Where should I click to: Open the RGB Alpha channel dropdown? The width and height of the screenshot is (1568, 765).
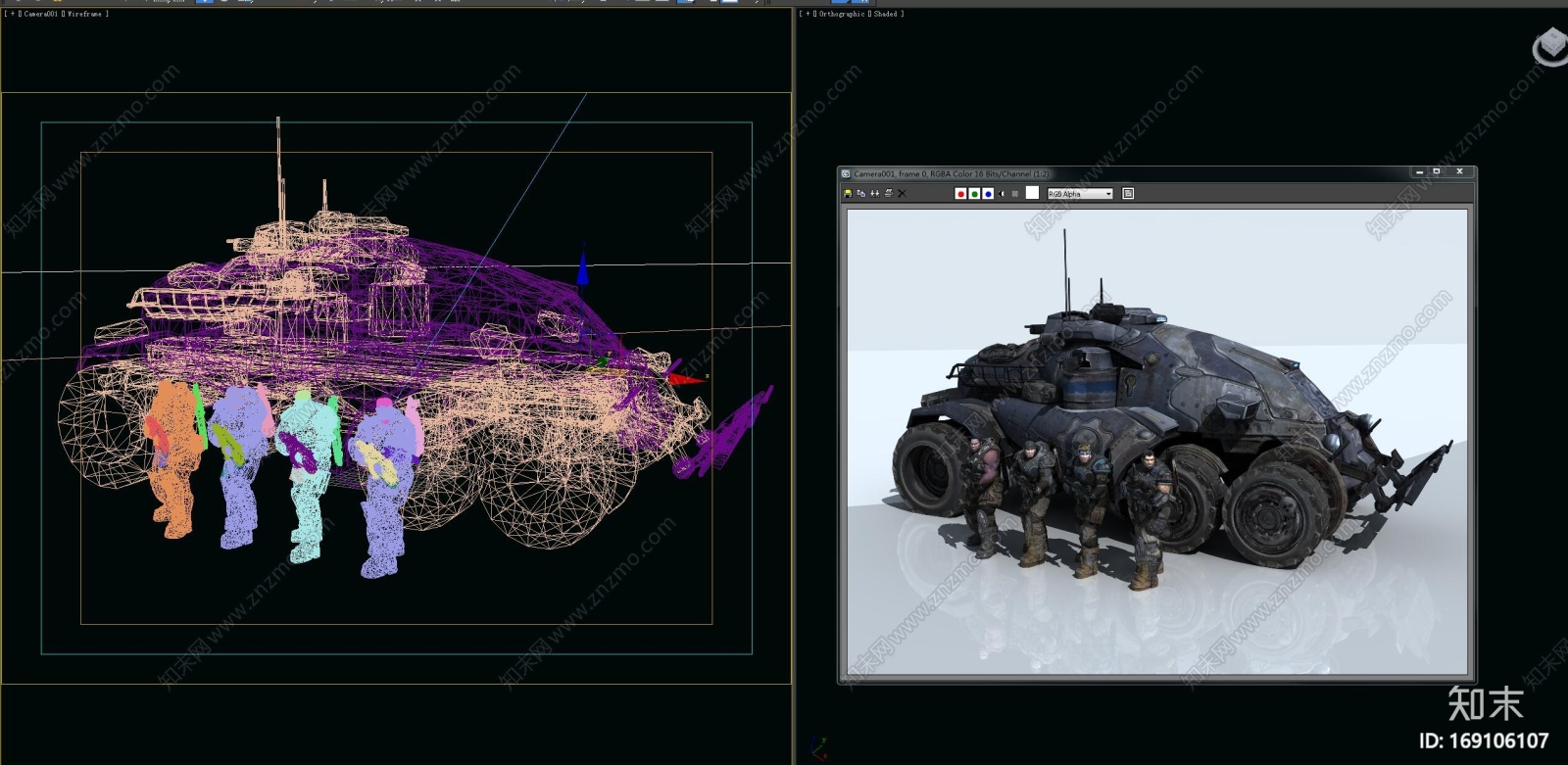click(1080, 194)
